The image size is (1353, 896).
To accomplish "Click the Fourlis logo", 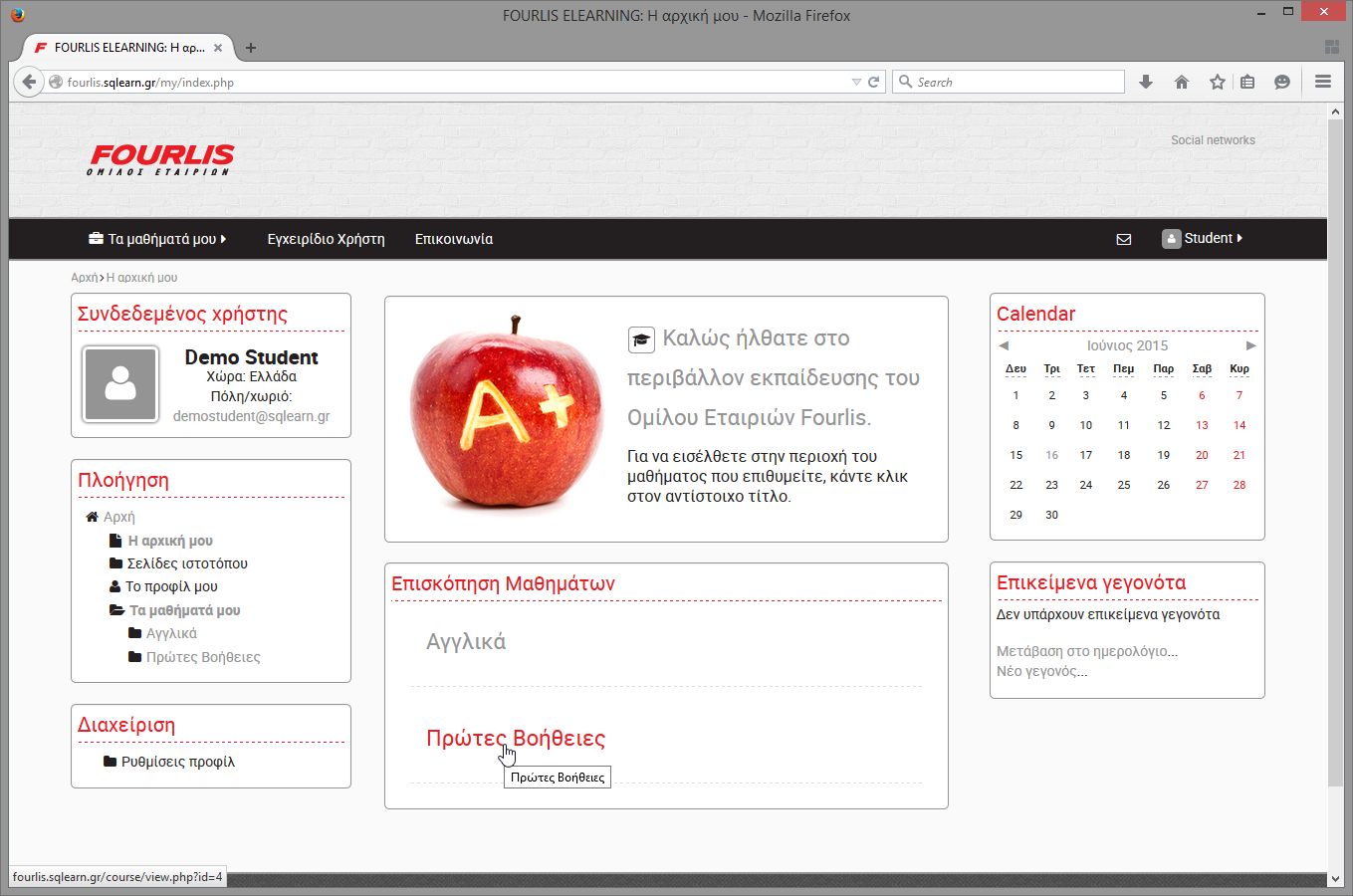I will [x=161, y=159].
